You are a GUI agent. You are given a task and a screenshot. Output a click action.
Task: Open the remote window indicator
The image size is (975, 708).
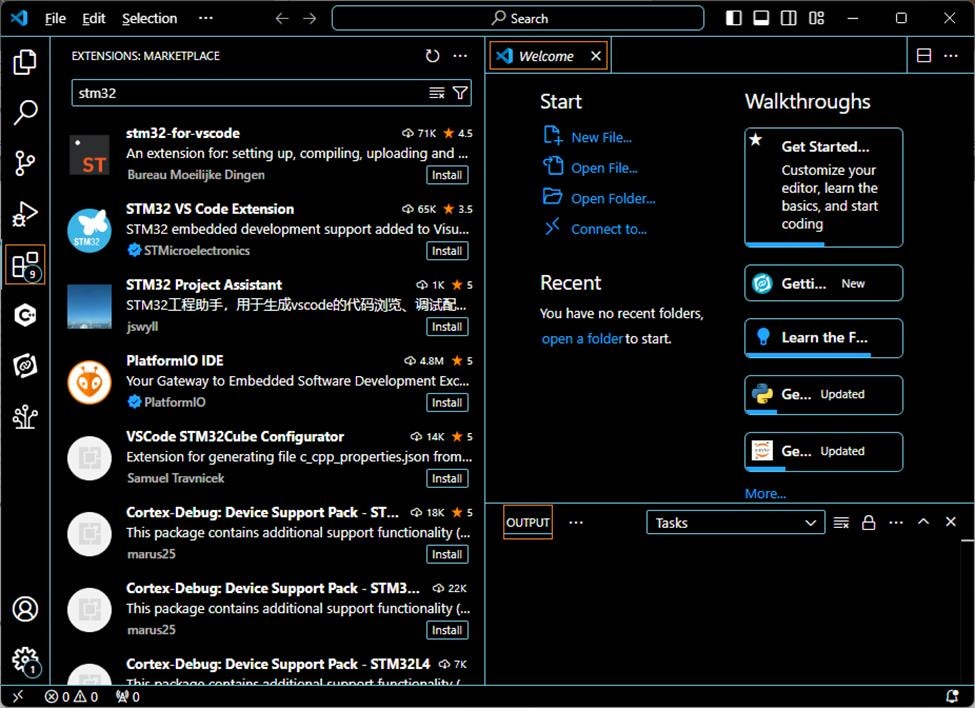pos(17,697)
